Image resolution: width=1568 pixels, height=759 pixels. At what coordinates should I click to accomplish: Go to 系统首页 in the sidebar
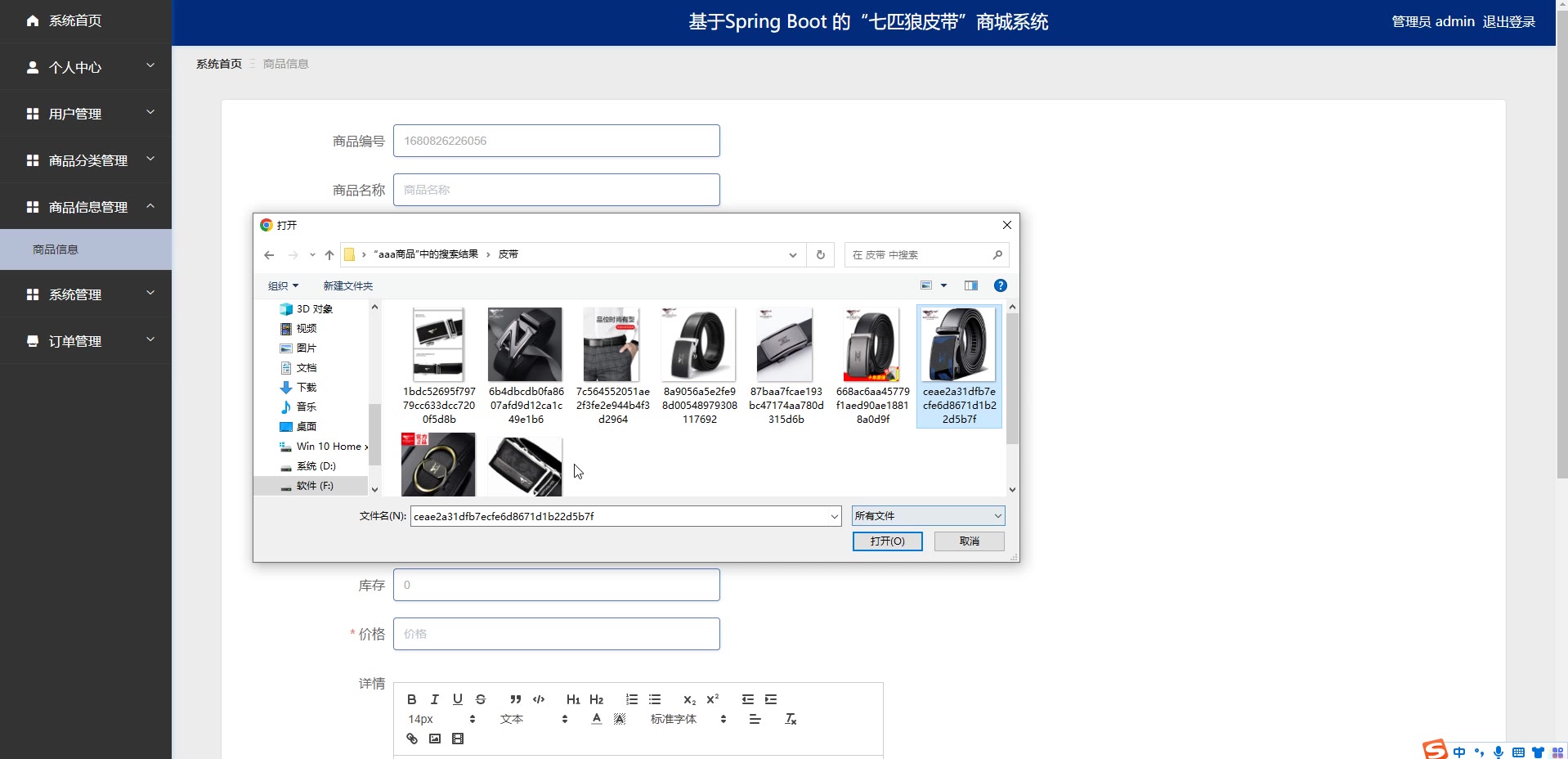pos(86,20)
